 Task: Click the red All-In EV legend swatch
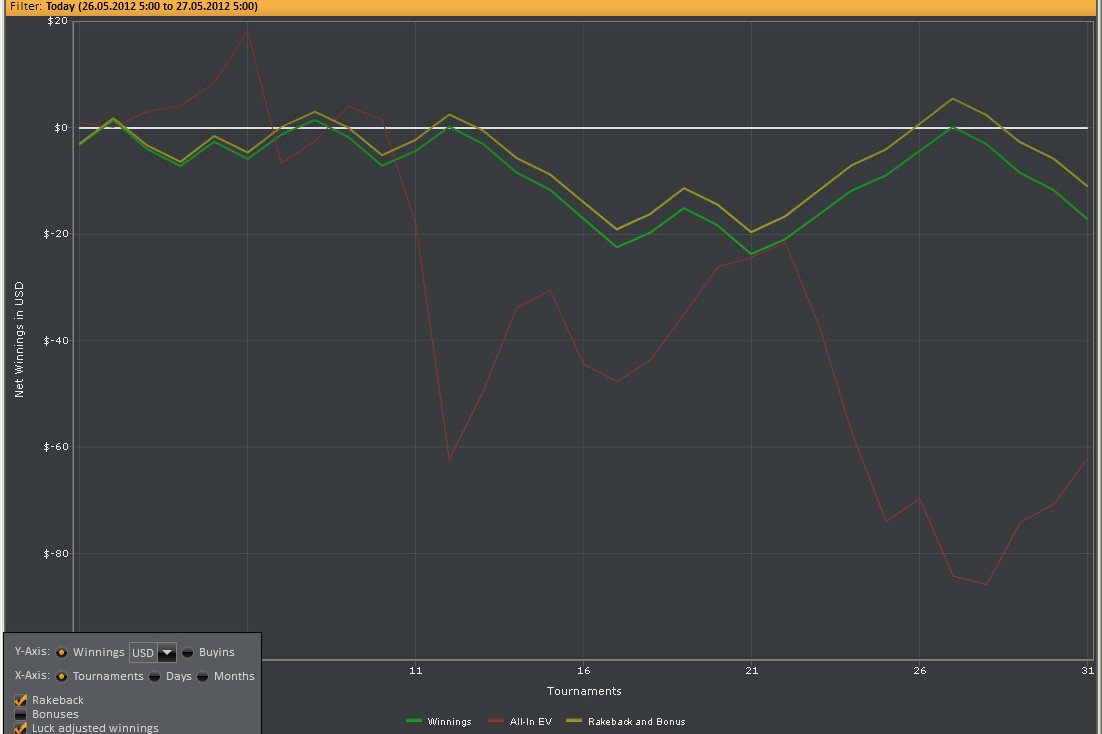[x=496, y=721]
